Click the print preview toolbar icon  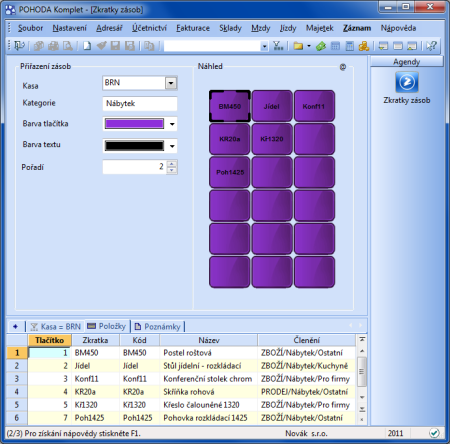tap(68, 46)
